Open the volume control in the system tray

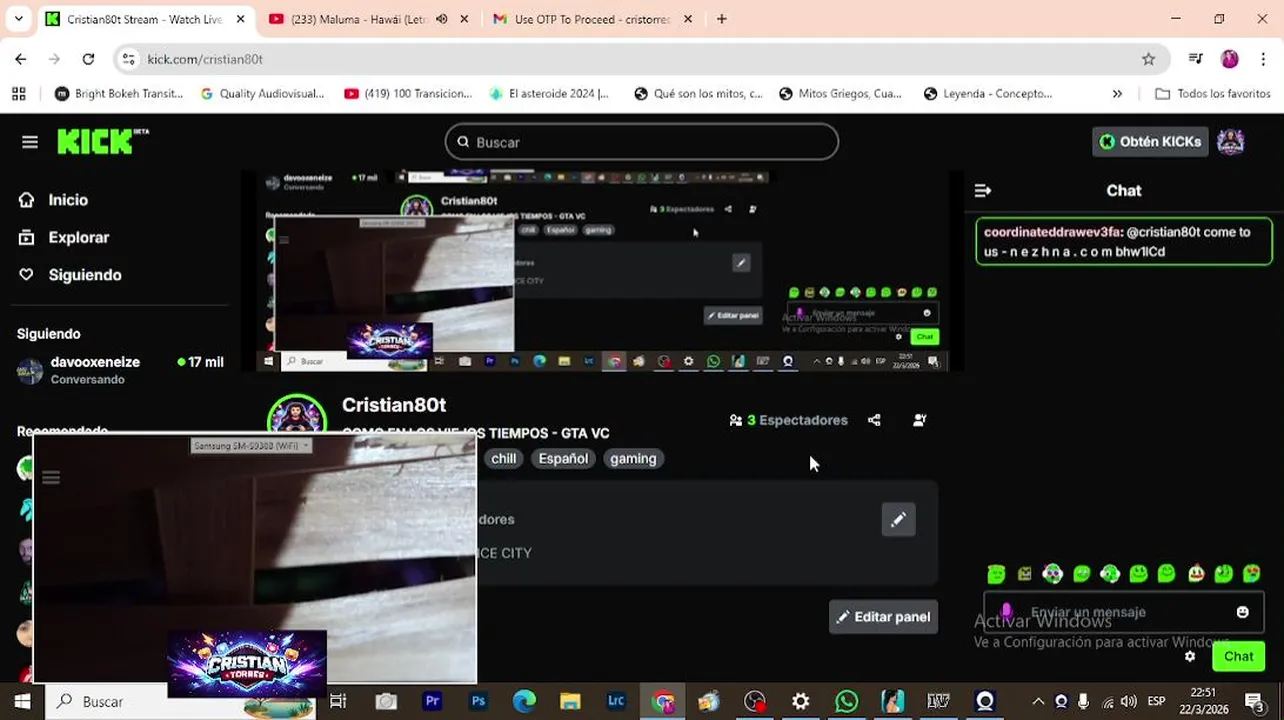click(1129, 701)
